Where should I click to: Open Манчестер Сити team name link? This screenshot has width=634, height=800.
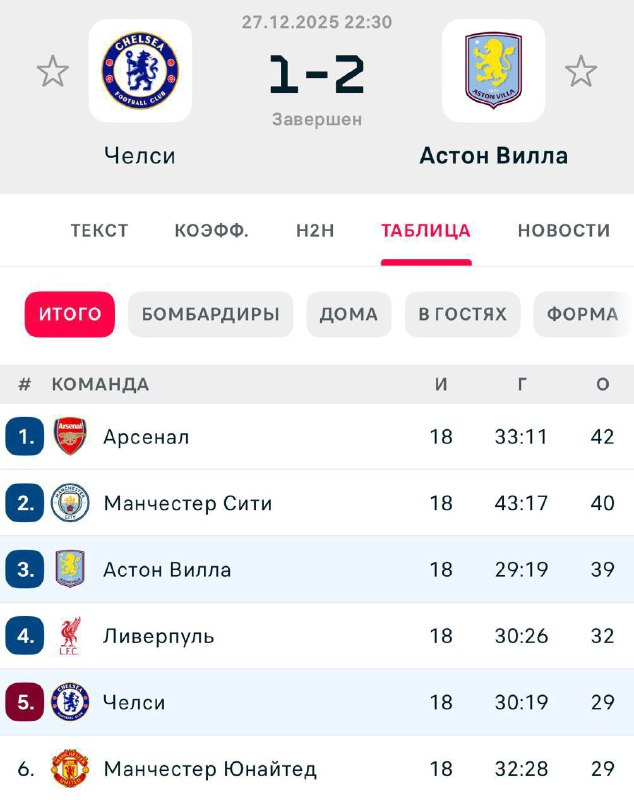coord(187,503)
